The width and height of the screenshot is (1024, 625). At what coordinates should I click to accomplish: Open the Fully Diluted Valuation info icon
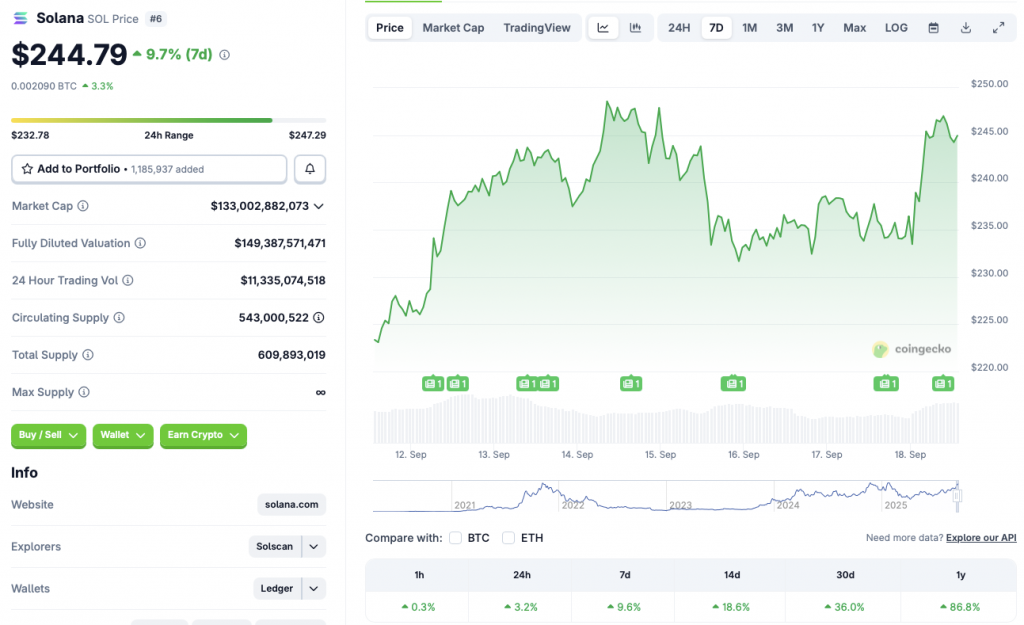point(140,243)
